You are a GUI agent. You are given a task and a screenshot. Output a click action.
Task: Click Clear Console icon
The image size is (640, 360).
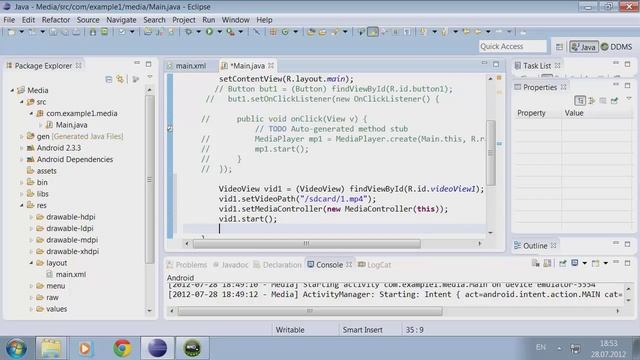click(x=536, y=263)
